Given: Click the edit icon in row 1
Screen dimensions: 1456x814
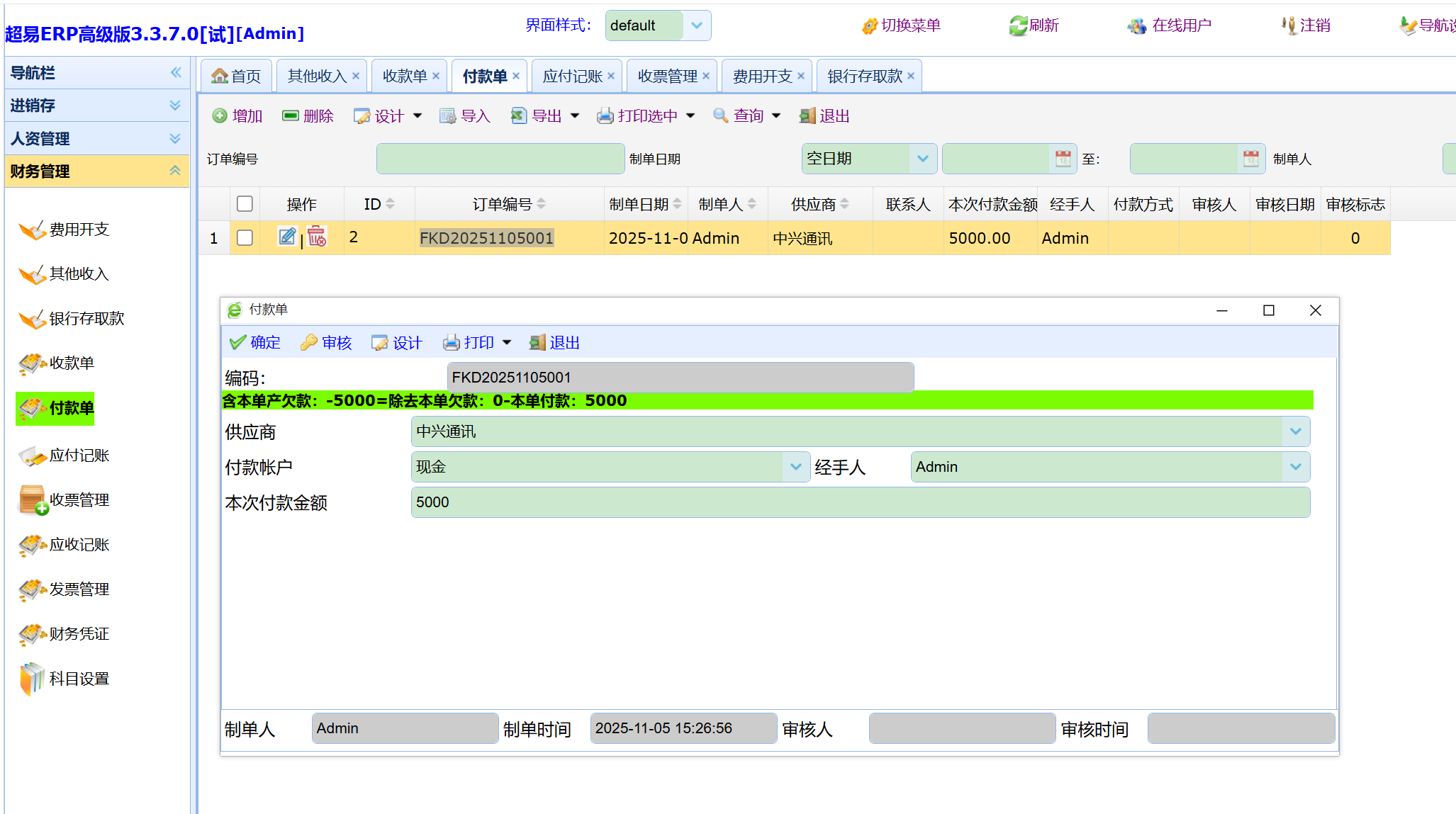Looking at the screenshot, I should coord(287,237).
